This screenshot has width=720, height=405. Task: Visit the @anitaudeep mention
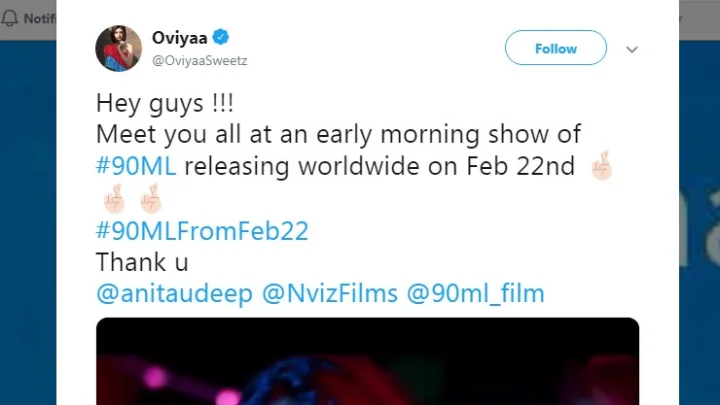pos(173,294)
